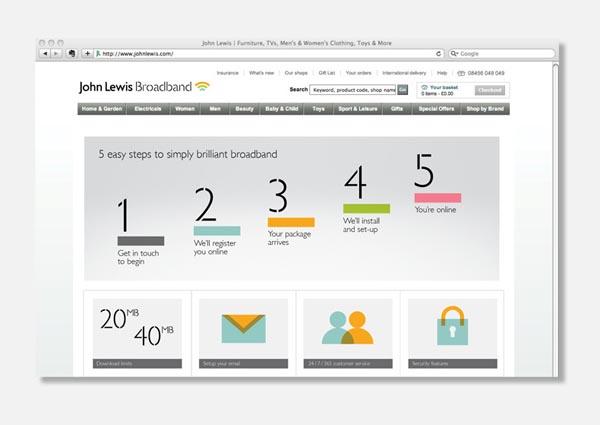Click the Google search field in browser
The image size is (600, 425).
pos(502,54)
